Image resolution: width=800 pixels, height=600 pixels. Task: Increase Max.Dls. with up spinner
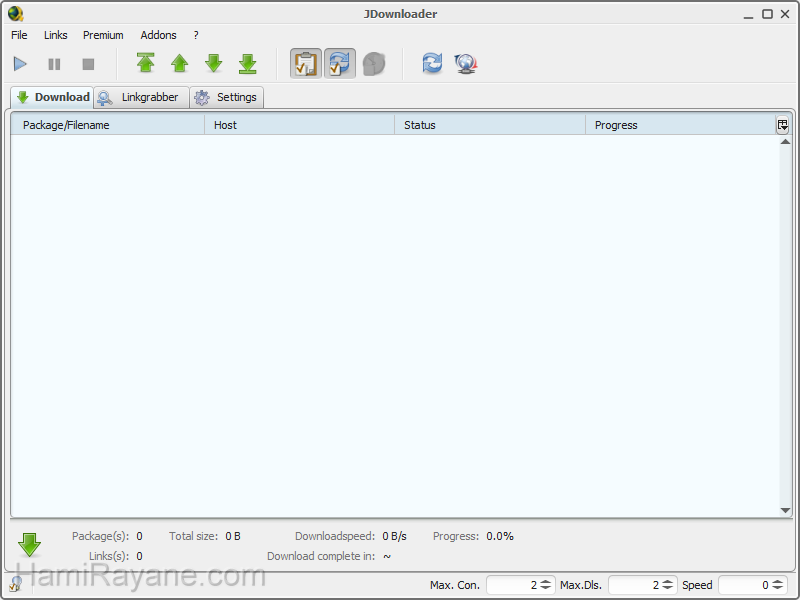coord(667,581)
